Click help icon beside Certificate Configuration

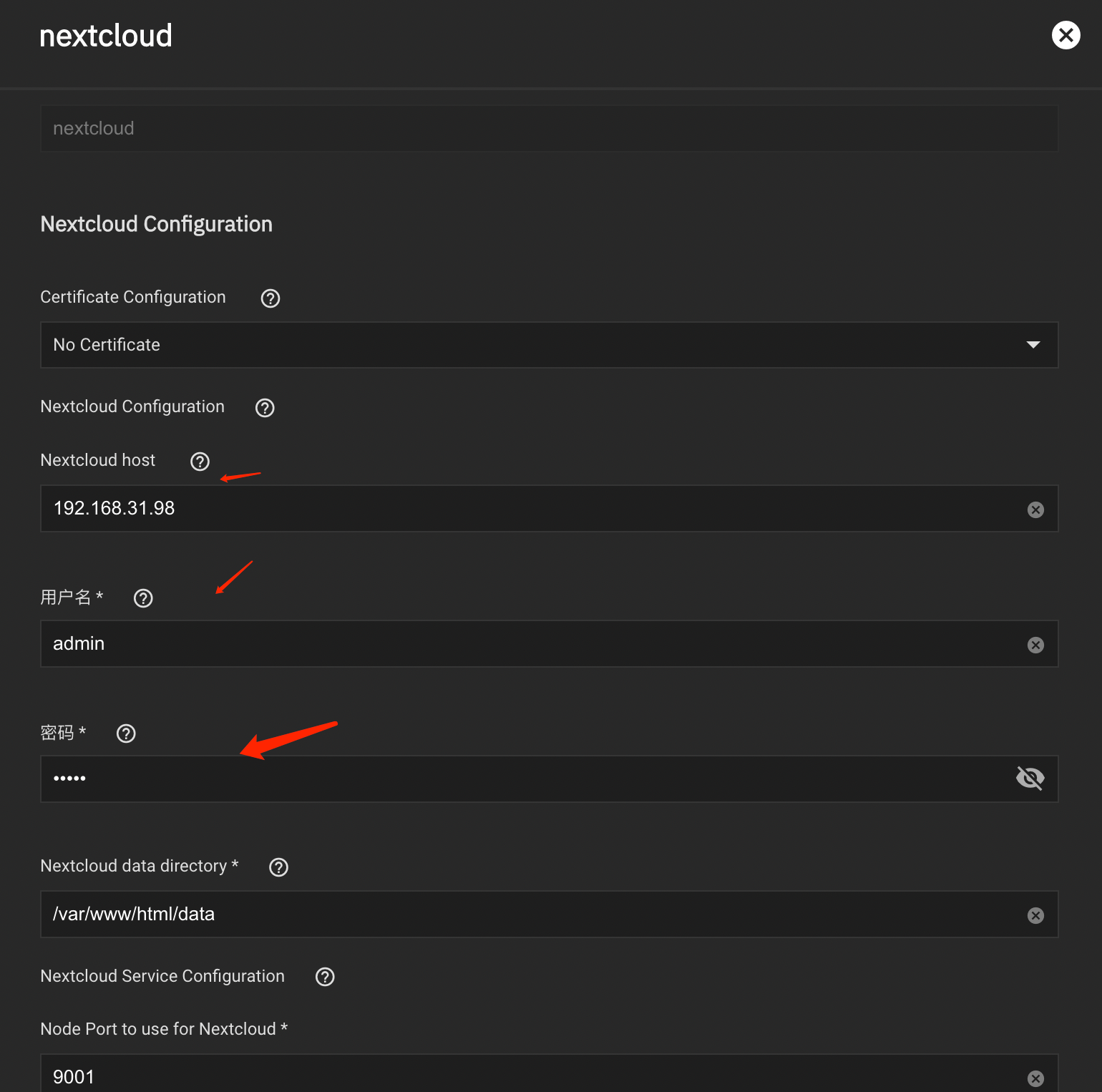pyautogui.click(x=270, y=298)
